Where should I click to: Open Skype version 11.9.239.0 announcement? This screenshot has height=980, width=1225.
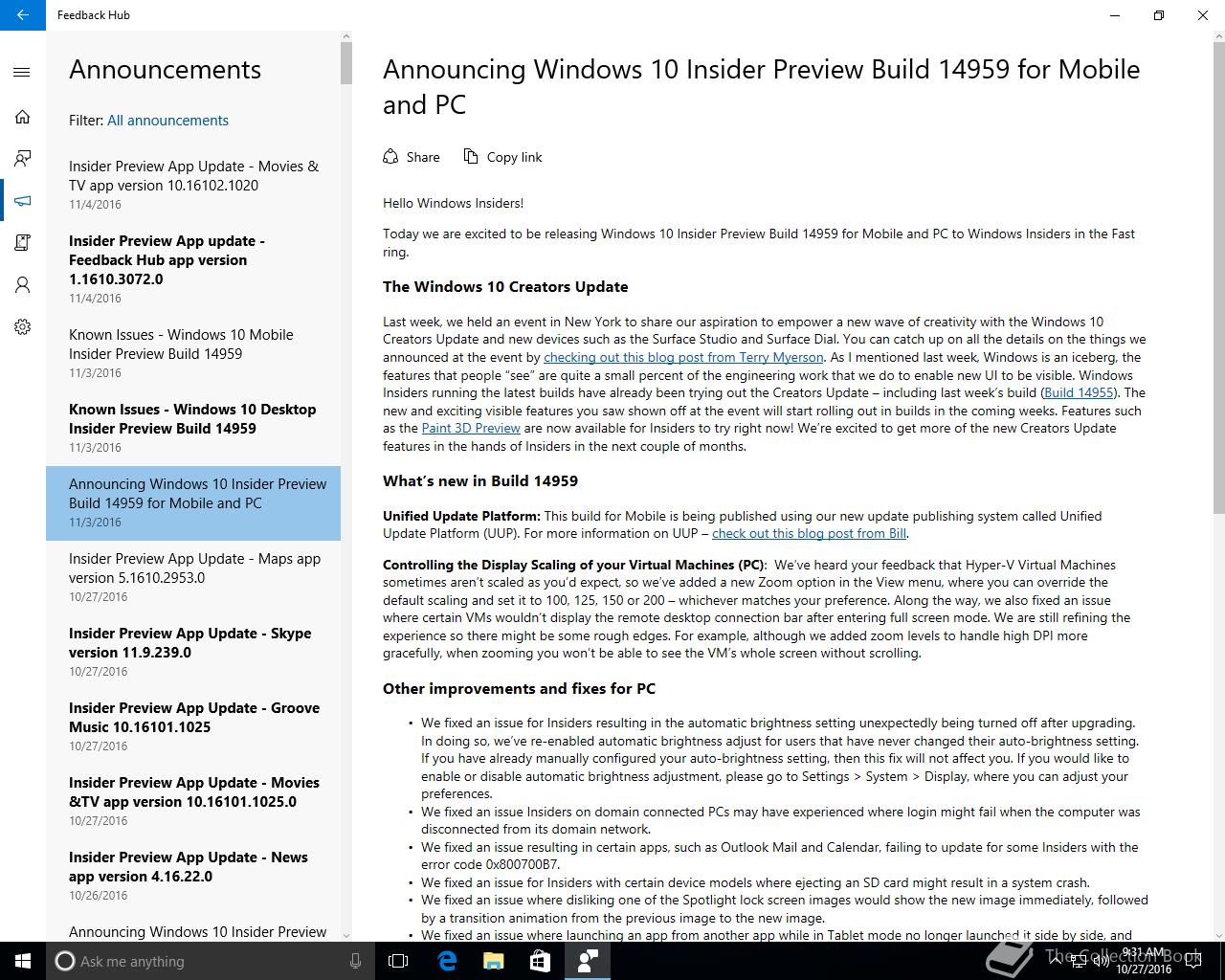pyautogui.click(x=193, y=652)
